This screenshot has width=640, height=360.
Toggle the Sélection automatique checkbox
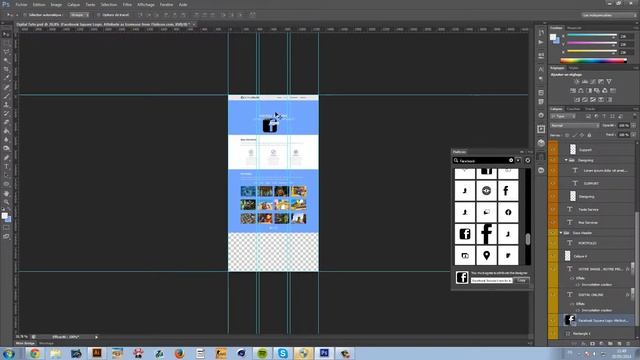tap(25, 15)
